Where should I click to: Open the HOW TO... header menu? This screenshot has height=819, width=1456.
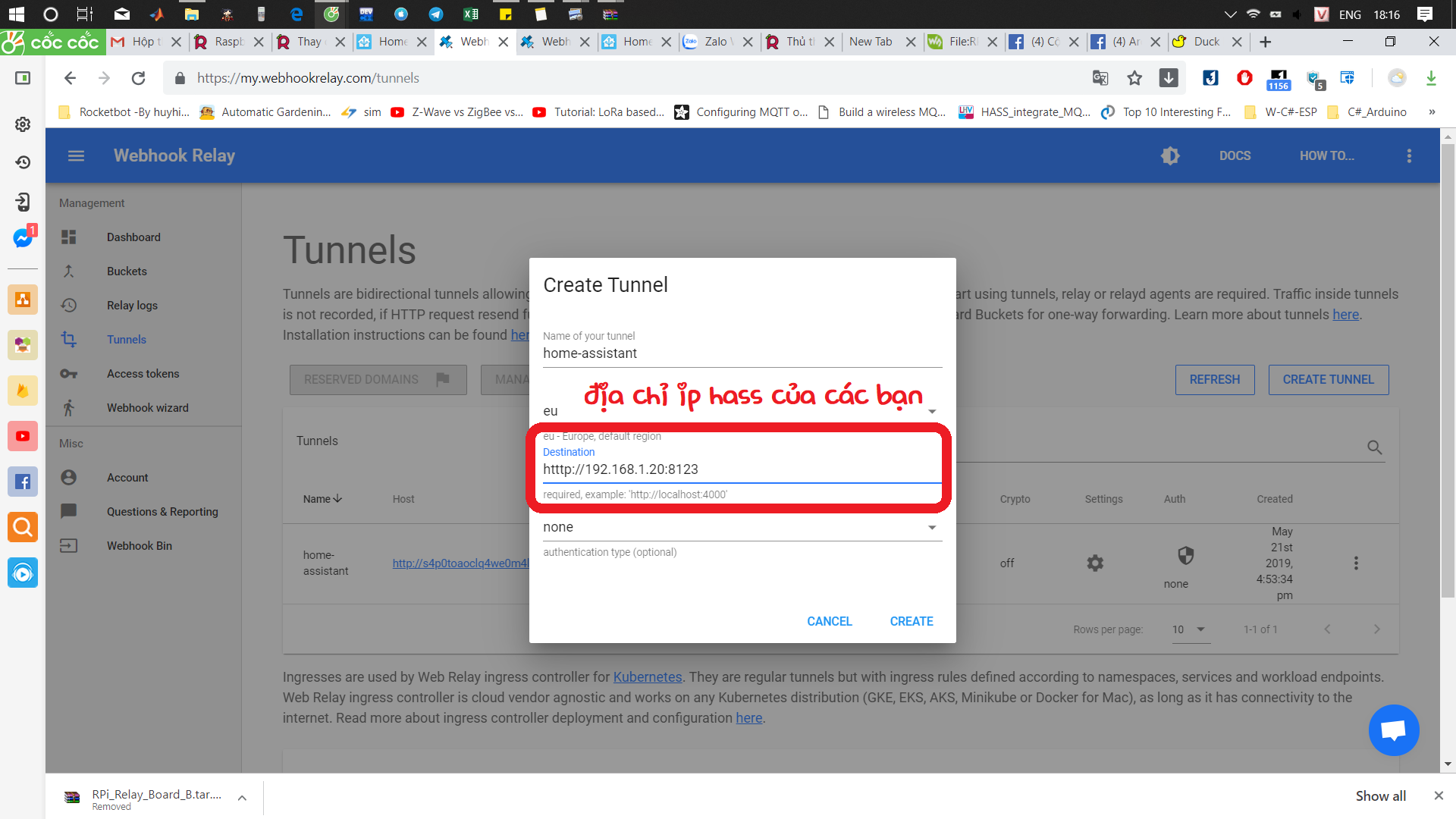point(1326,155)
